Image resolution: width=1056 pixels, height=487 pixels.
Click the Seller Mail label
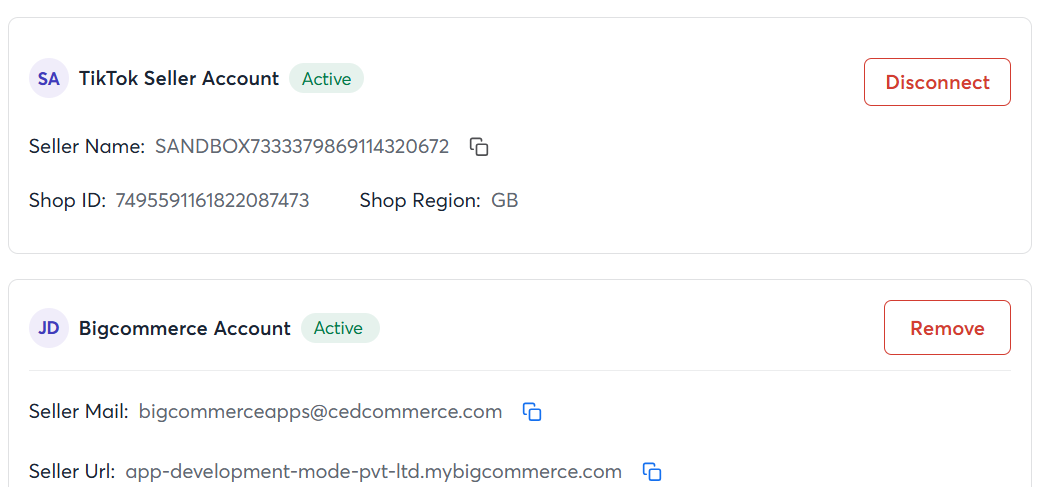[79, 412]
